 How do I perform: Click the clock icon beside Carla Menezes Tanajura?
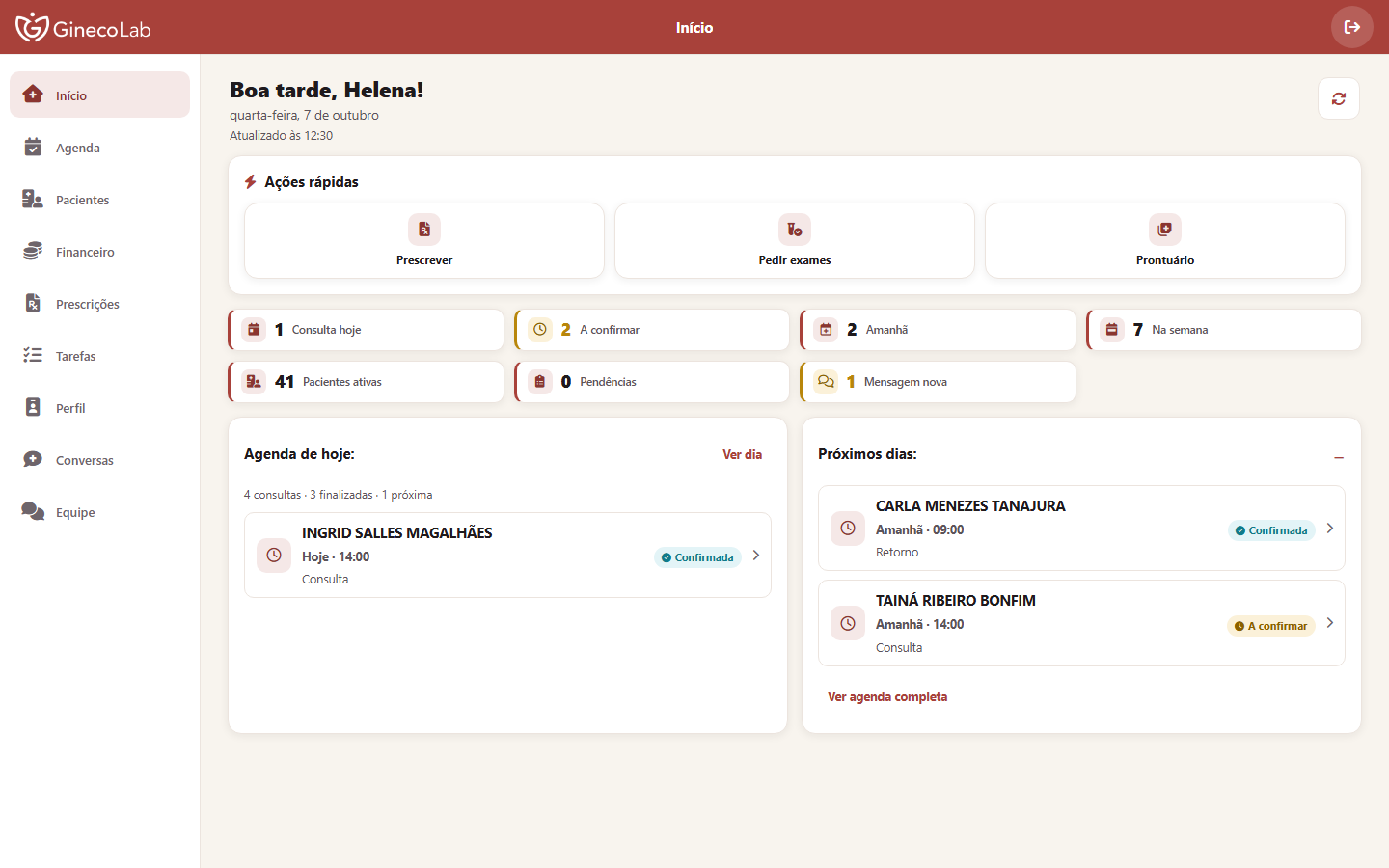click(848, 529)
